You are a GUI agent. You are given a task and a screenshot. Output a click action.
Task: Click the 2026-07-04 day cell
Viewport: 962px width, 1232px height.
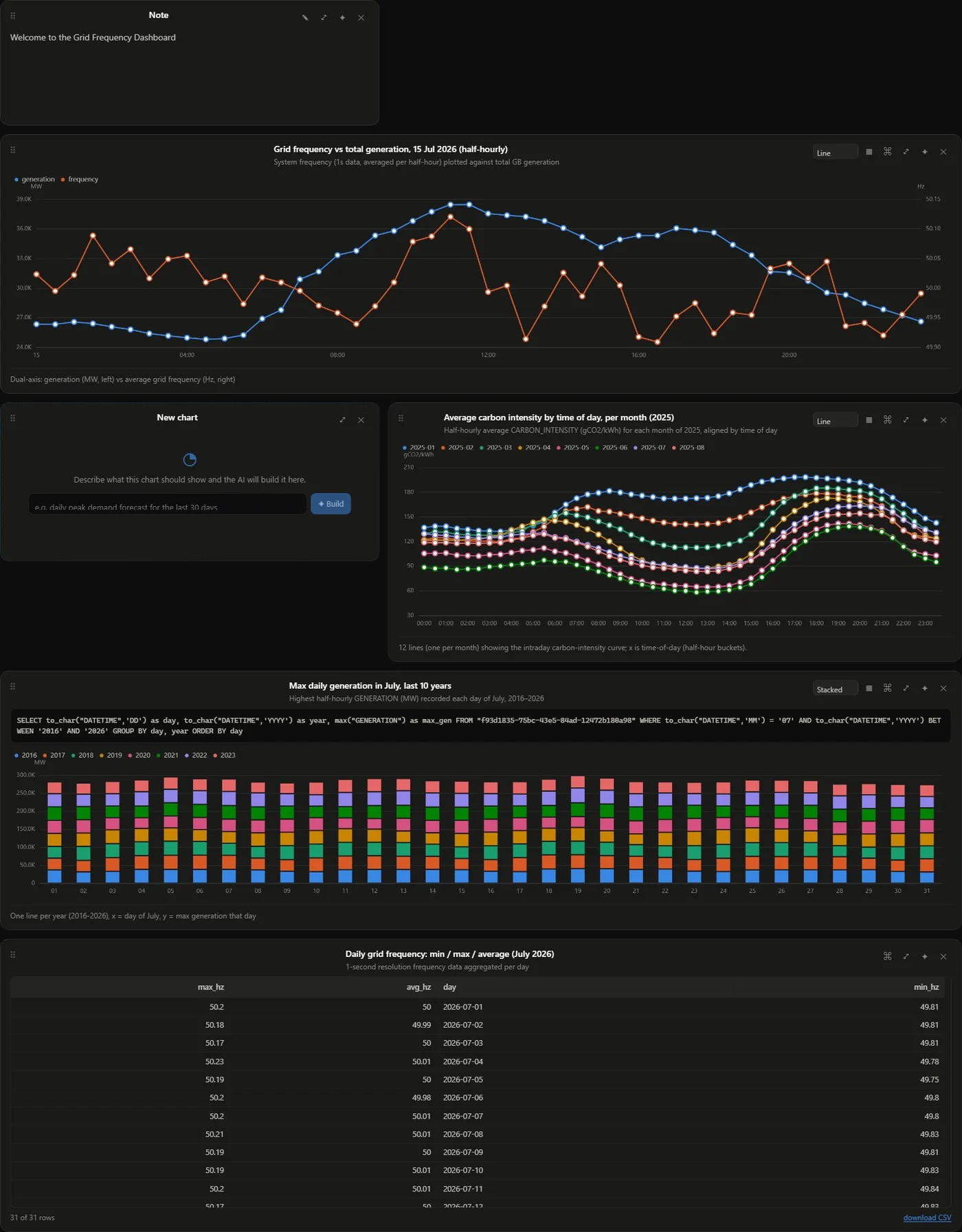click(463, 1062)
